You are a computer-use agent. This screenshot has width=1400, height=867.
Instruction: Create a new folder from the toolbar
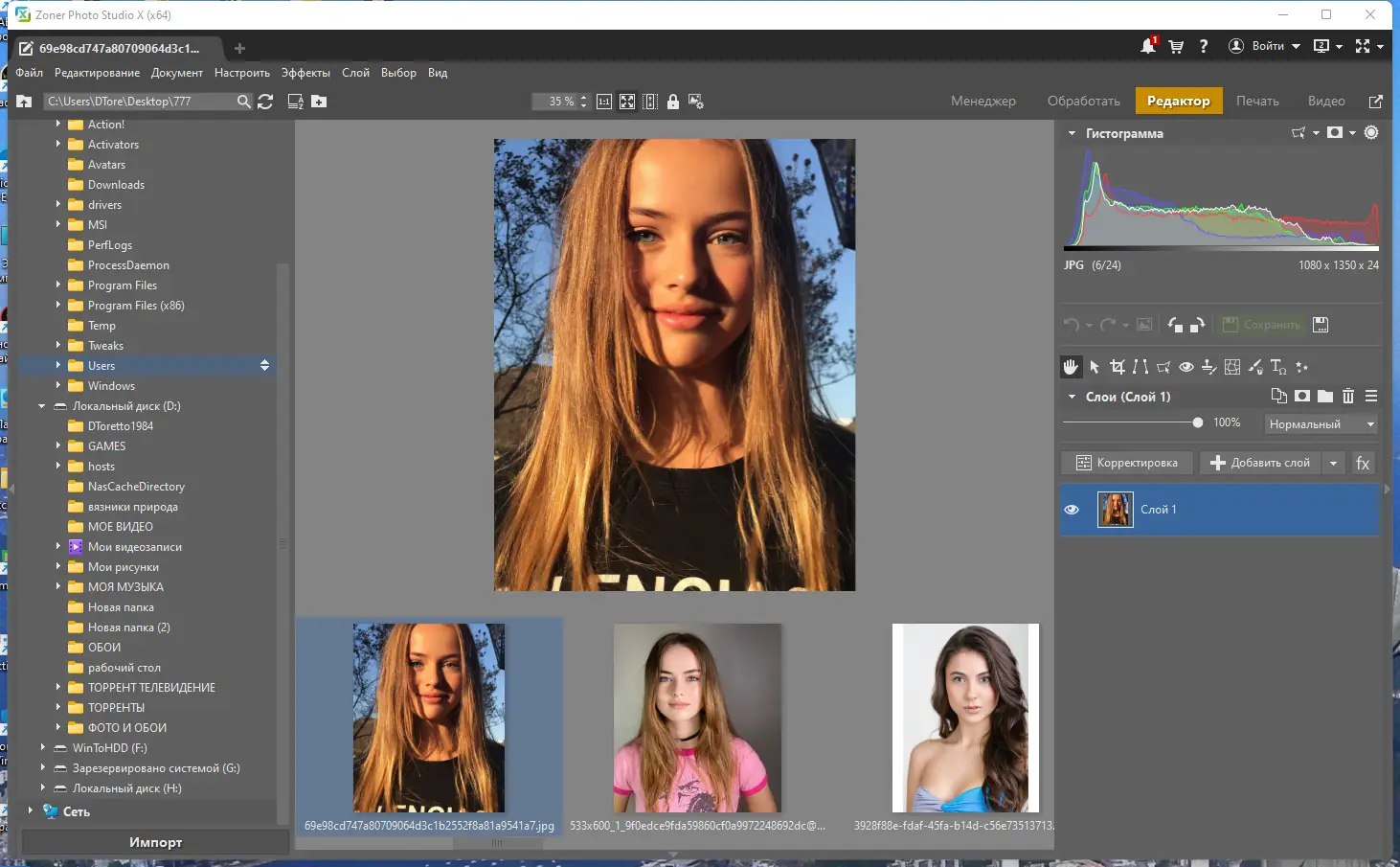coord(319,102)
